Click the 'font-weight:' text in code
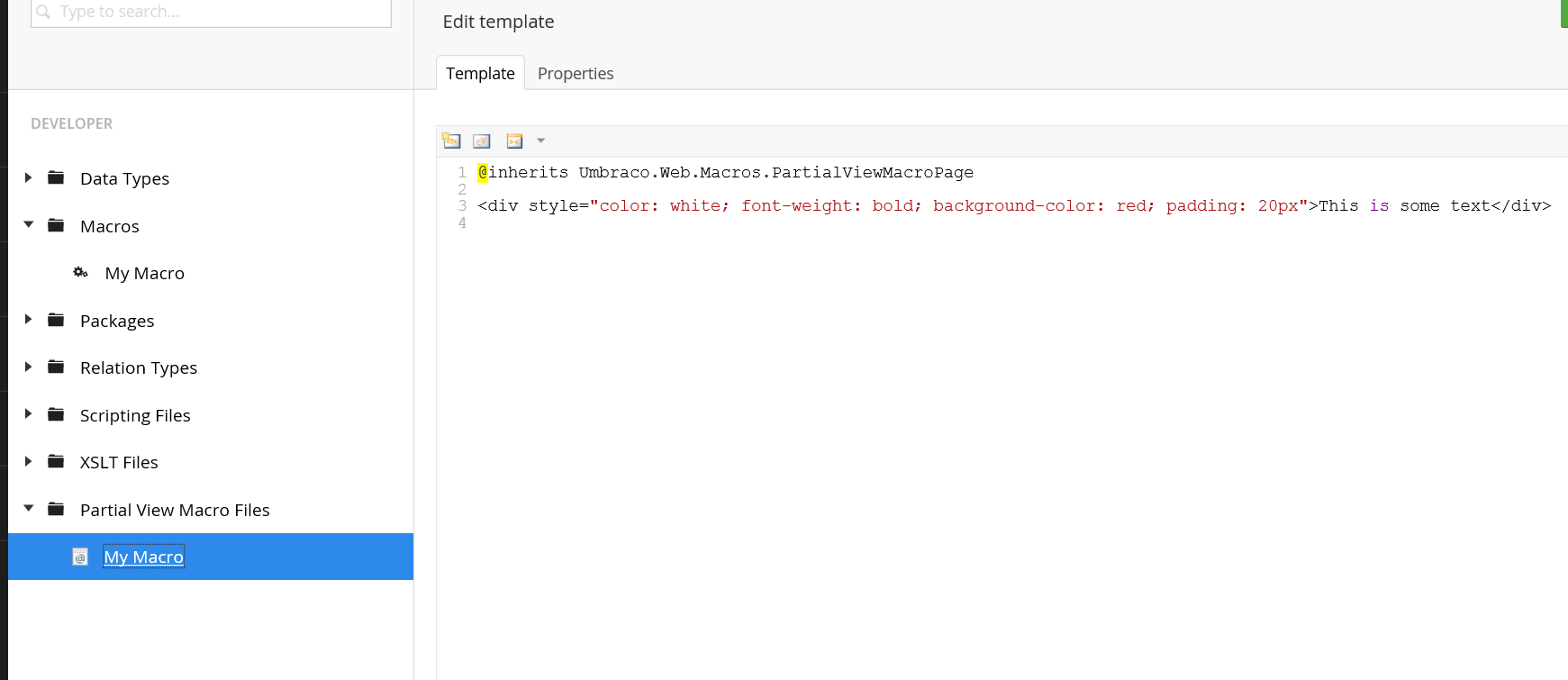Image resolution: width=1568 pixels, height=680 pixels. click(x=801, y=205)
